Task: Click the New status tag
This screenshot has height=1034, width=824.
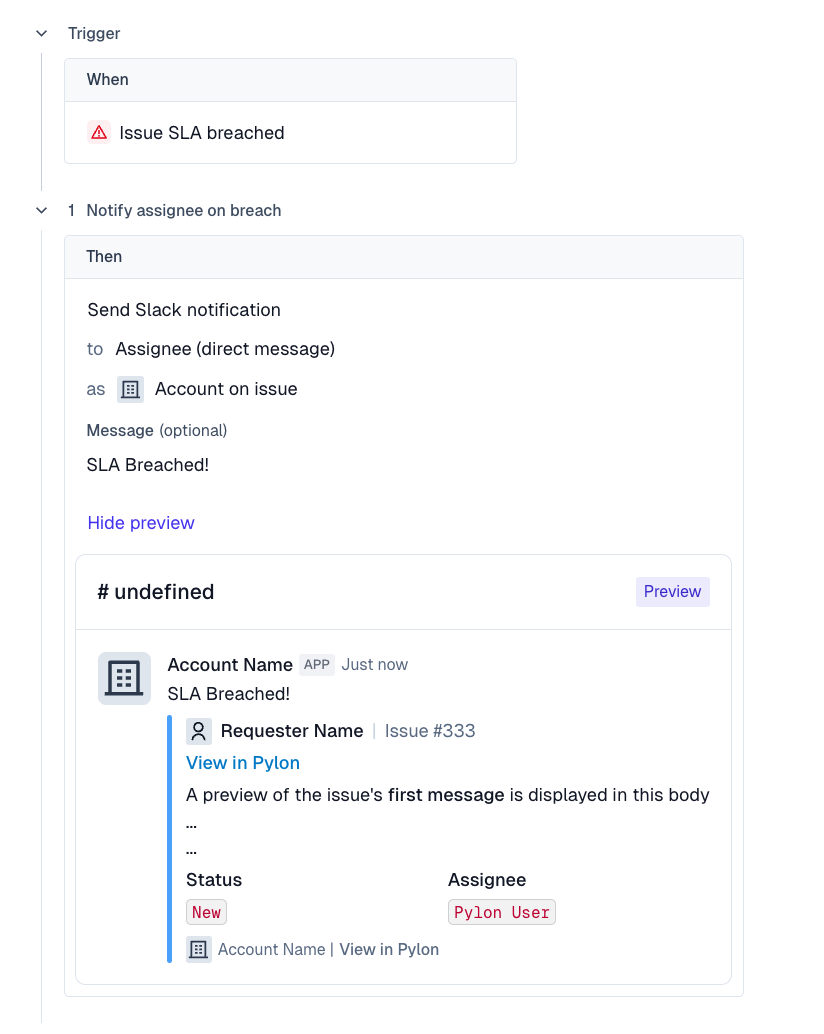Action: click(206, 912)
